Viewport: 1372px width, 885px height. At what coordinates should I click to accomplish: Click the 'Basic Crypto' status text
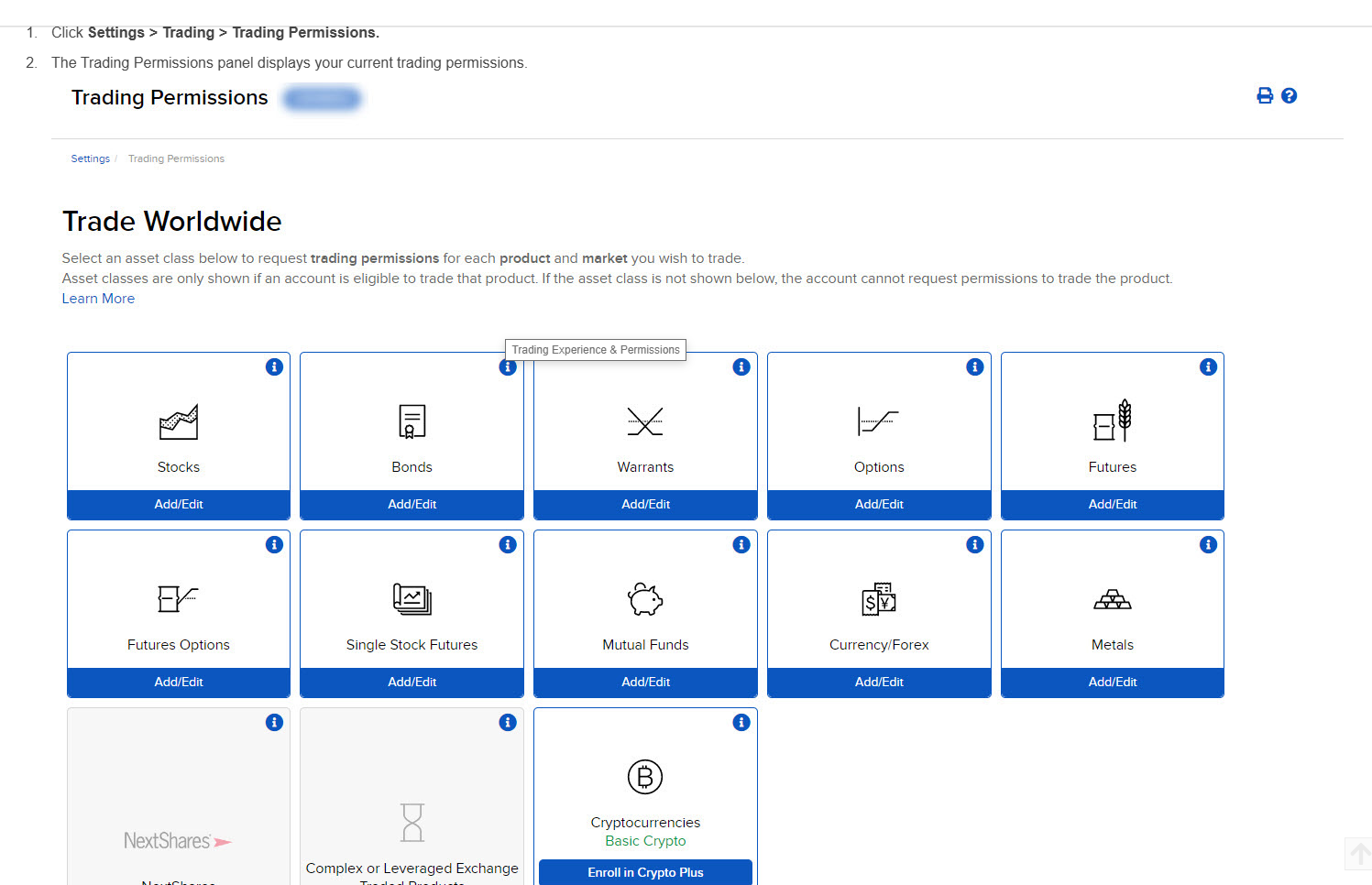click(645, 841)
